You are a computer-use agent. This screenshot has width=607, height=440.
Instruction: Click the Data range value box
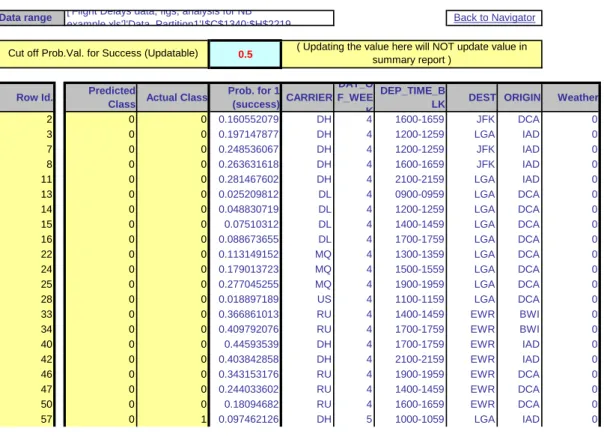point(199,18)
